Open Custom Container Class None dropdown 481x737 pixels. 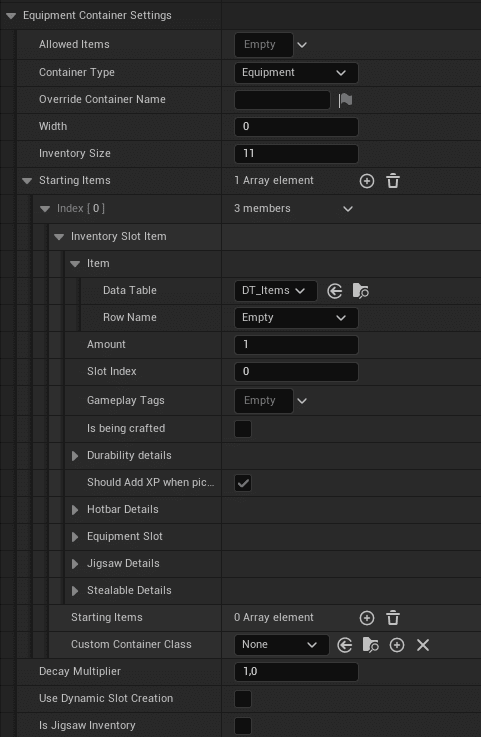(x=282, y=645)
